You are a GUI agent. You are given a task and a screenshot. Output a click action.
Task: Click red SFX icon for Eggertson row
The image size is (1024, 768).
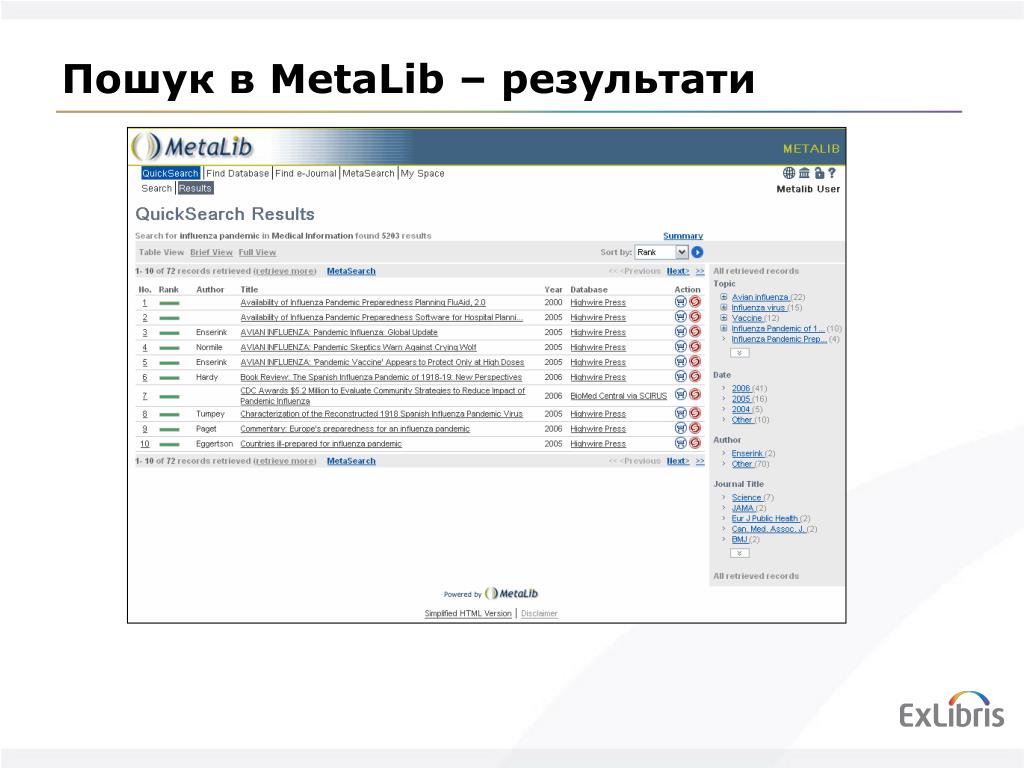[x=695, y=443]
